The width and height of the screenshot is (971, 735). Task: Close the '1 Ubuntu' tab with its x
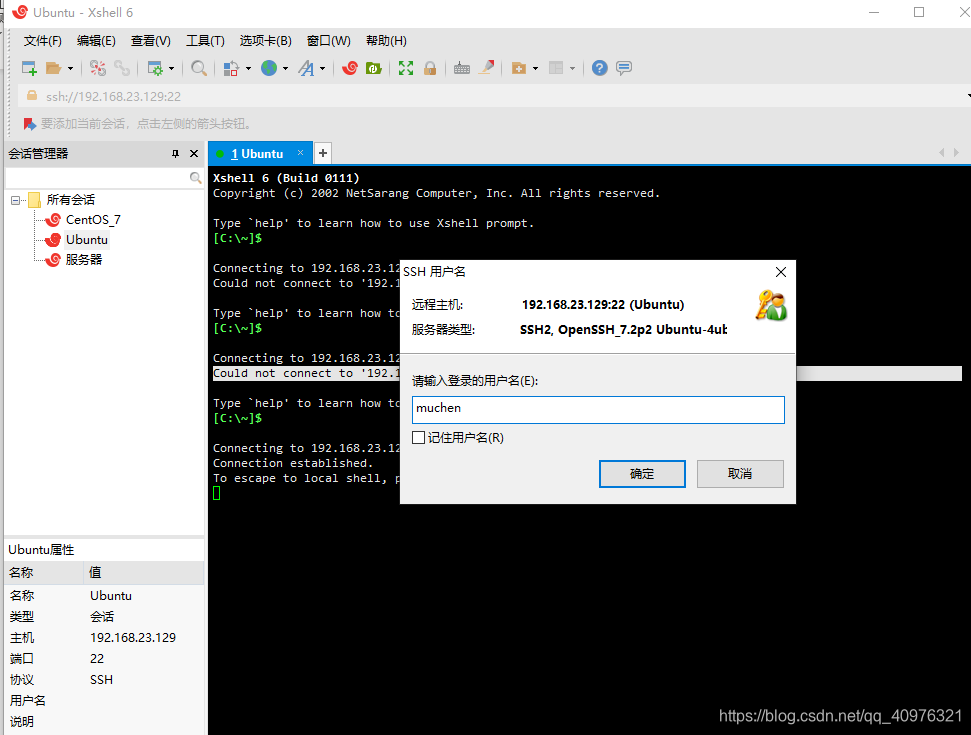click(300, 153)
